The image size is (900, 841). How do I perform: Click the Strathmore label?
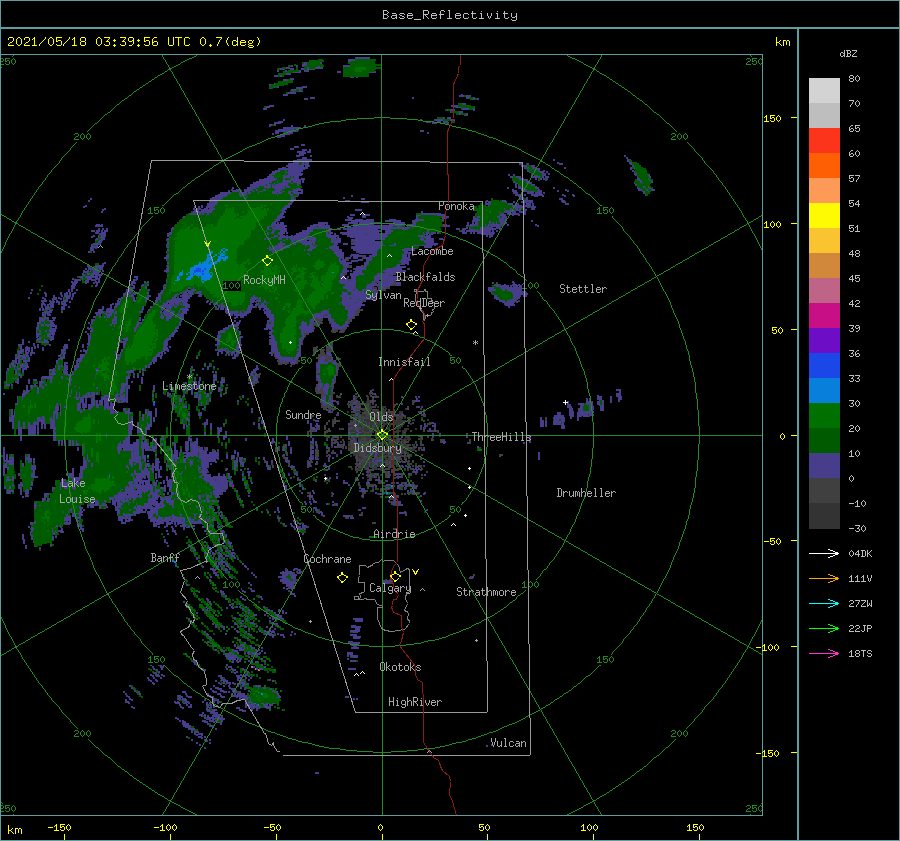[486, 592]
